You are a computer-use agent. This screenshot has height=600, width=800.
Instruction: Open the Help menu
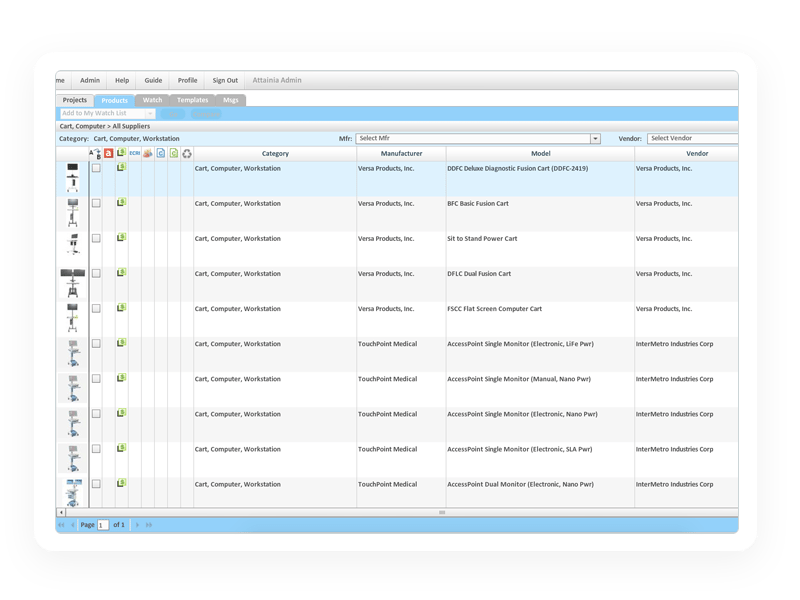122,81
